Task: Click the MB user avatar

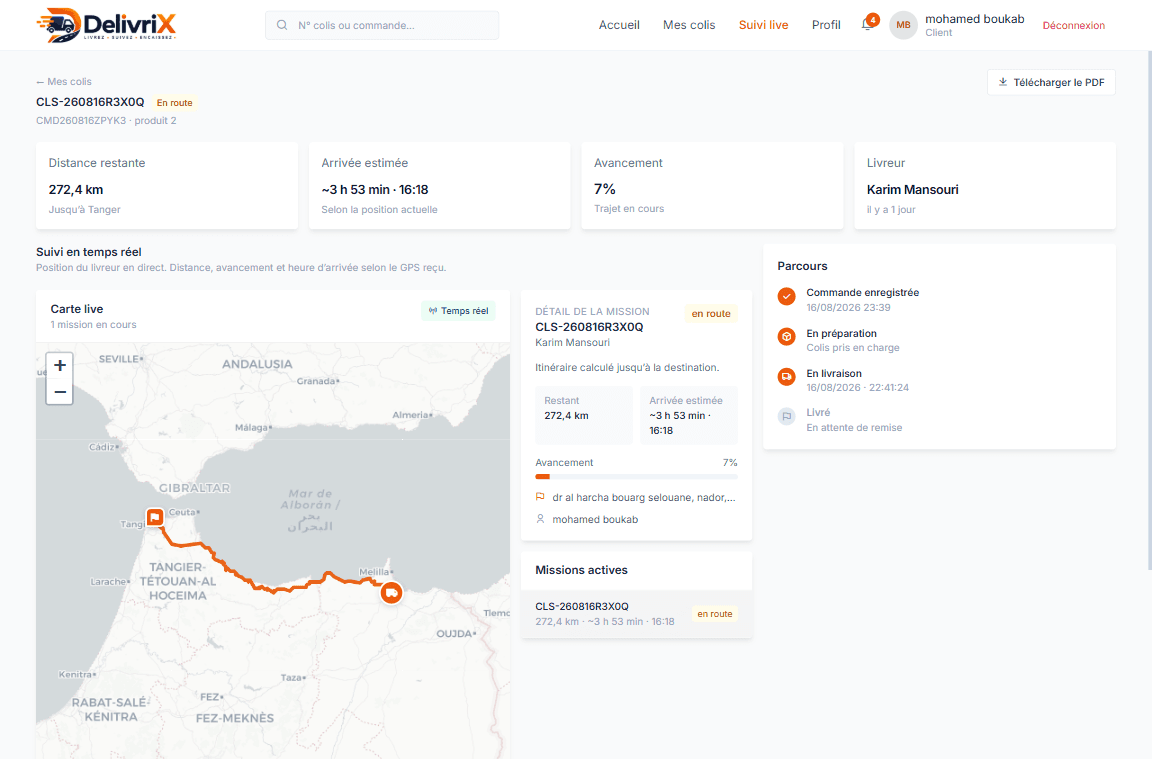Action: [x=903, y=25]
